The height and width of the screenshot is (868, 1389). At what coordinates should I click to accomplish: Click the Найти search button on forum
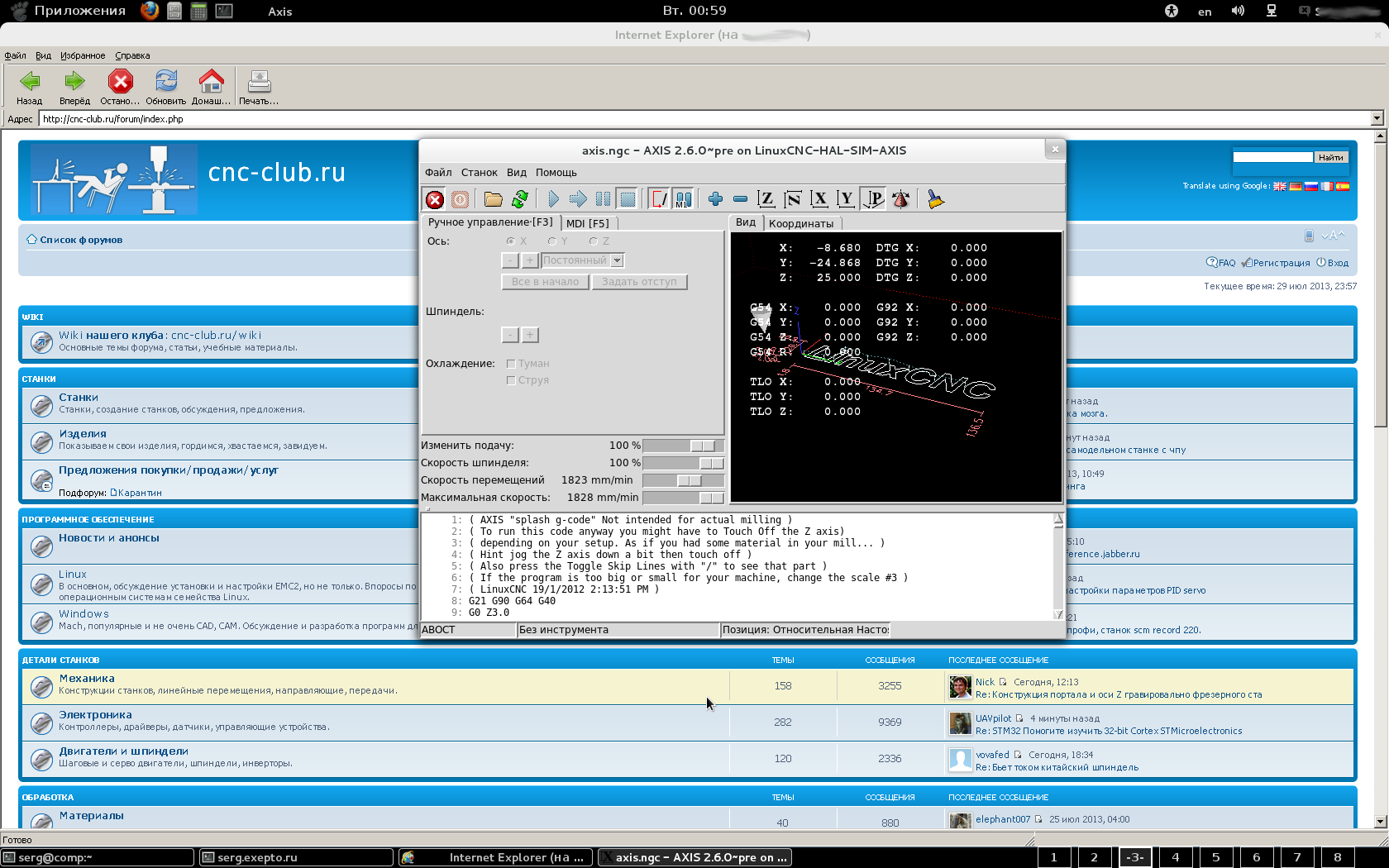(1331, 157)
